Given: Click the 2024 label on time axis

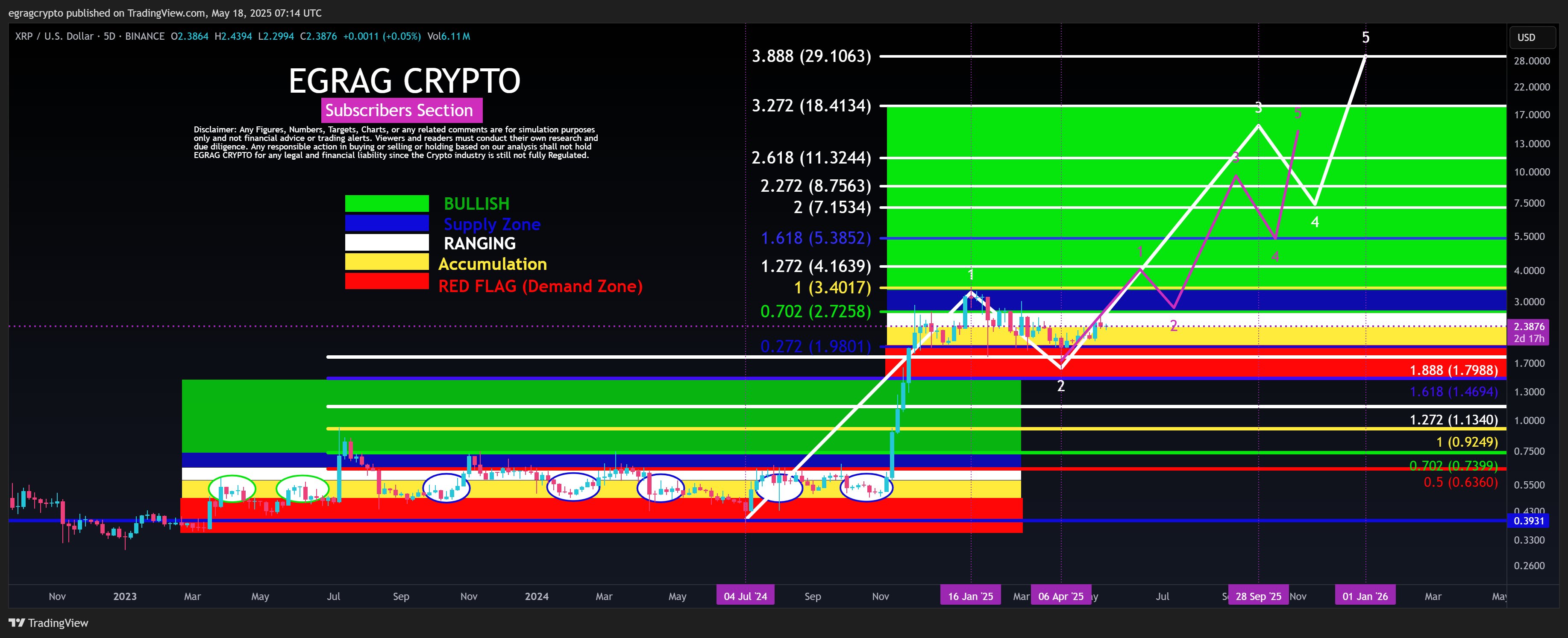Looking at the screenshot, I should click(536, 596).
